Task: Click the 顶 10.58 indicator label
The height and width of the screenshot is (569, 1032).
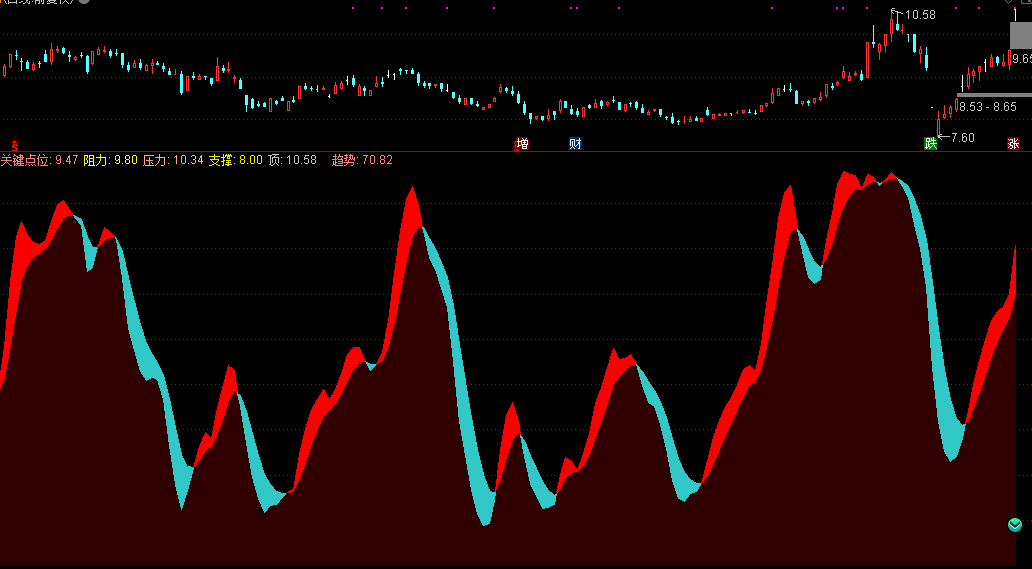Action: (x=292, y=160)
